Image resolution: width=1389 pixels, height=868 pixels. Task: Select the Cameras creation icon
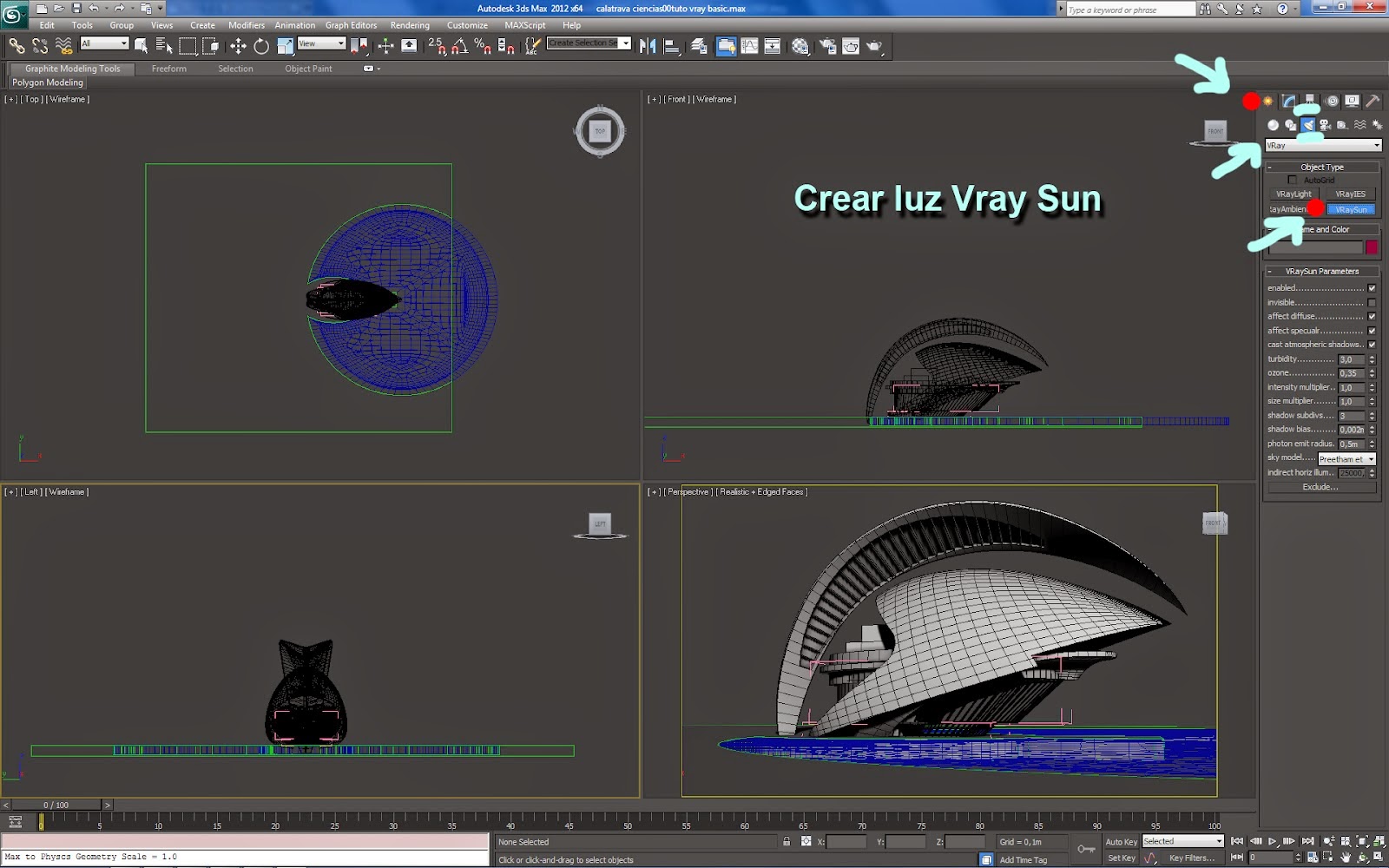[x=1324, y=125]
